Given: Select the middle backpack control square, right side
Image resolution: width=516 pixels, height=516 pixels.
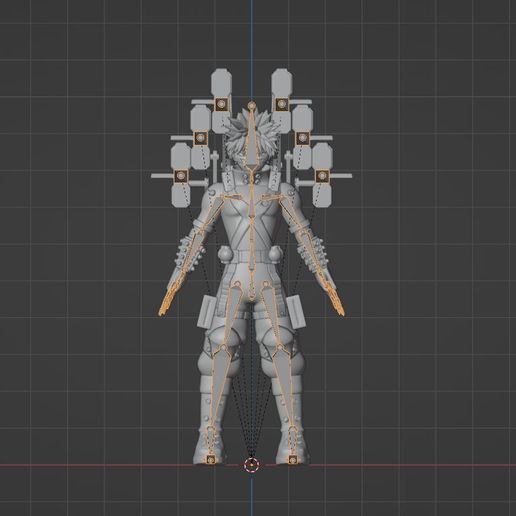Looking at the screenshot, I should tap(303, 138).
